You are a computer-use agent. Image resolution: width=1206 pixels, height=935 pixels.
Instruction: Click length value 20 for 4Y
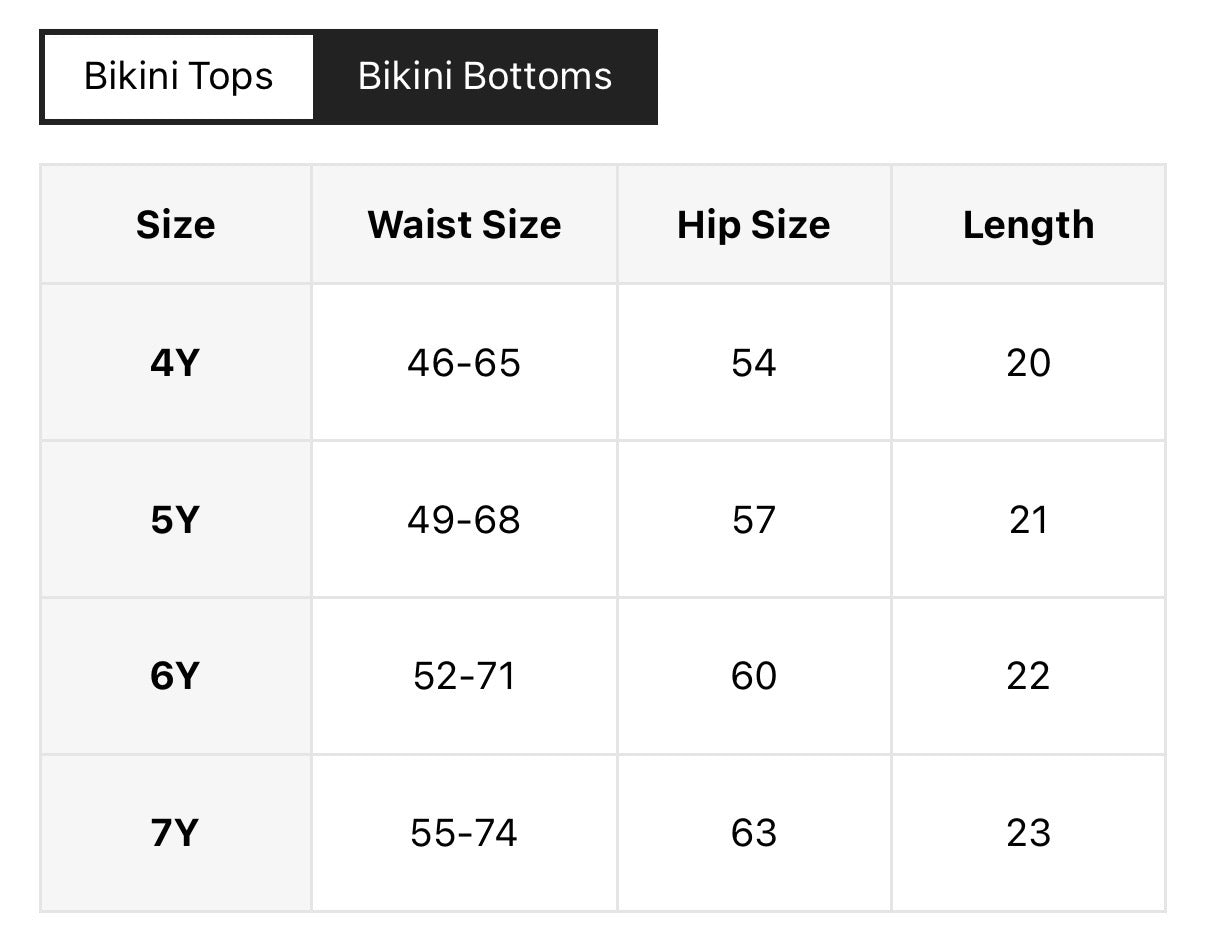[1028, 362]
